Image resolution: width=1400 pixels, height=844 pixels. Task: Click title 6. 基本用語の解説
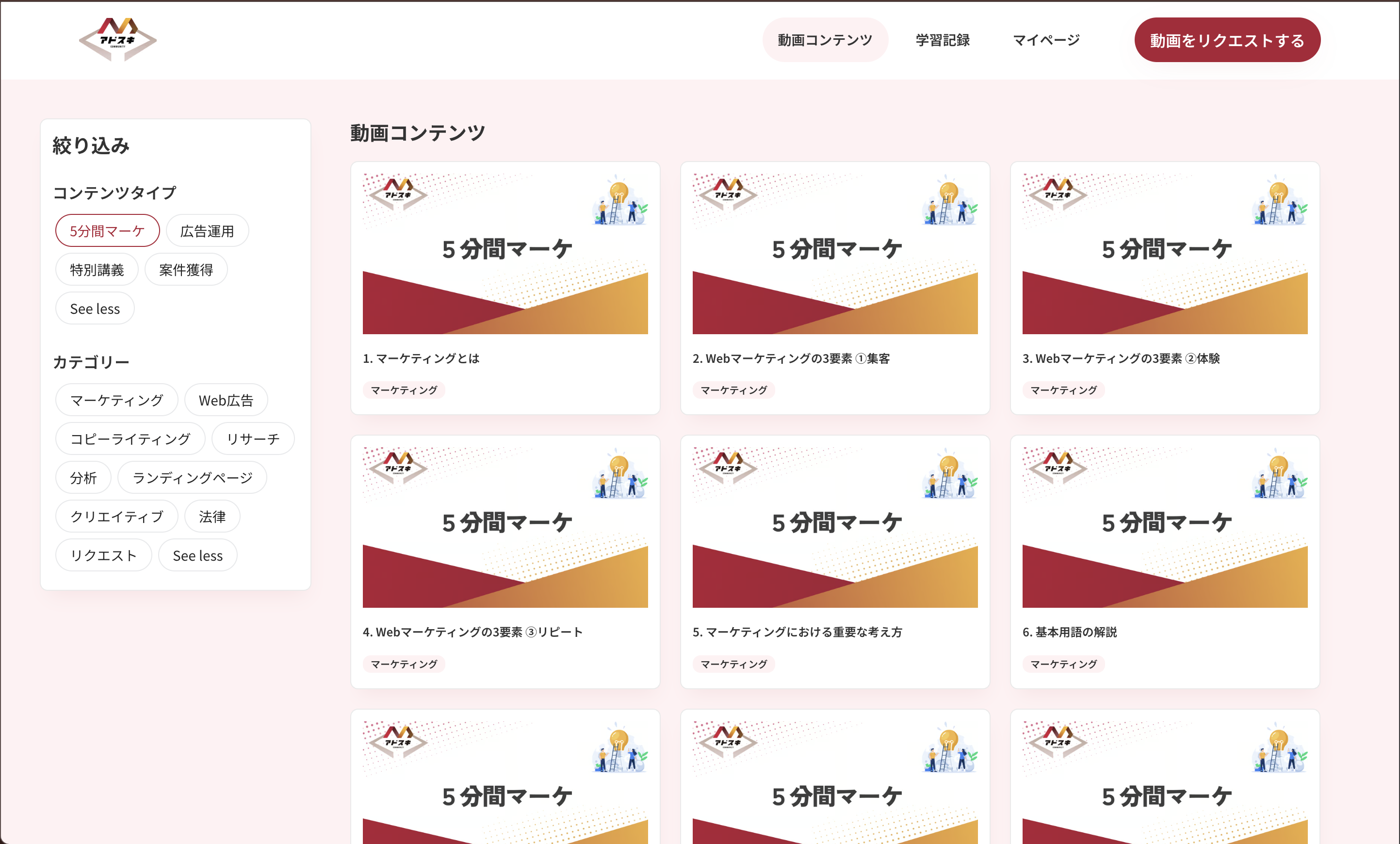(1069, 632)
